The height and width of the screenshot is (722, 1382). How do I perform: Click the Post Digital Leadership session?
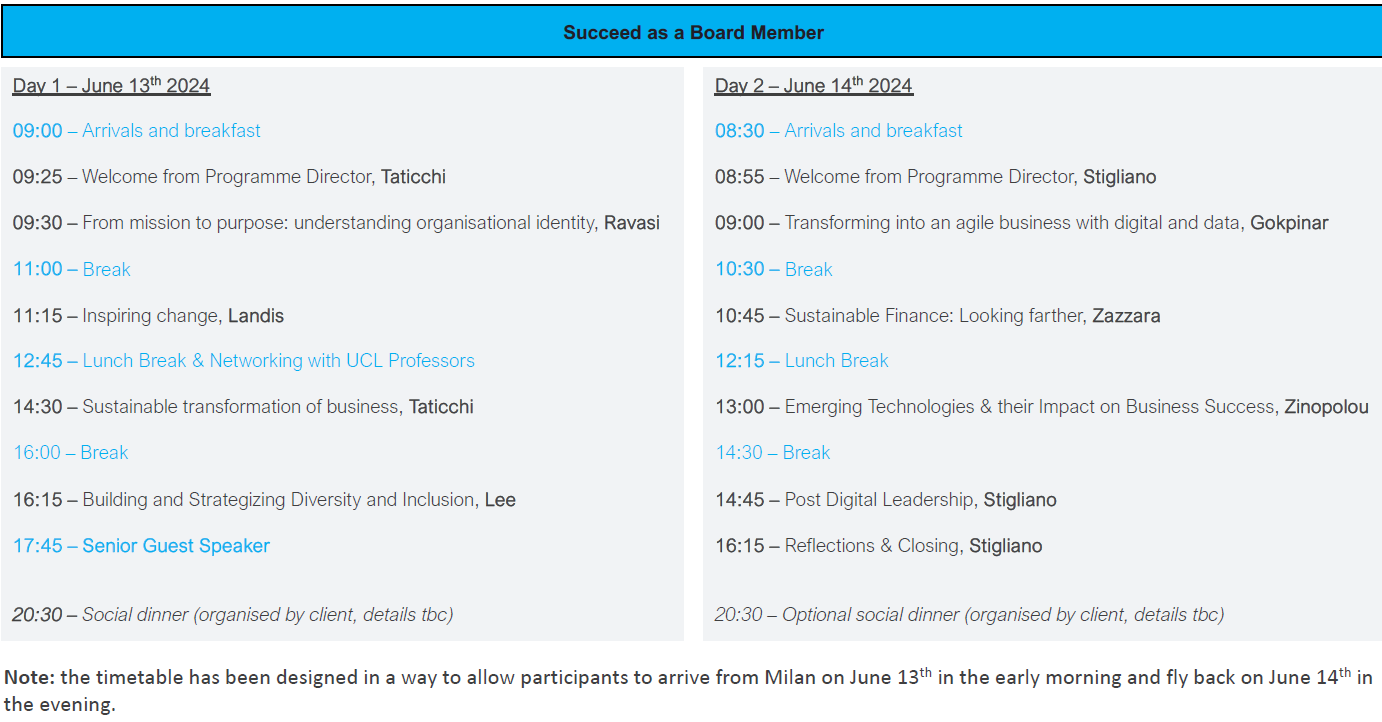pos(886,500)
